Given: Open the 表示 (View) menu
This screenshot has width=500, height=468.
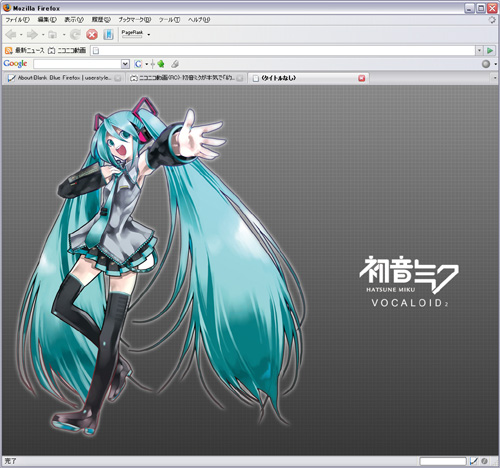Looking at the screenshot, I should click(74, 20).
